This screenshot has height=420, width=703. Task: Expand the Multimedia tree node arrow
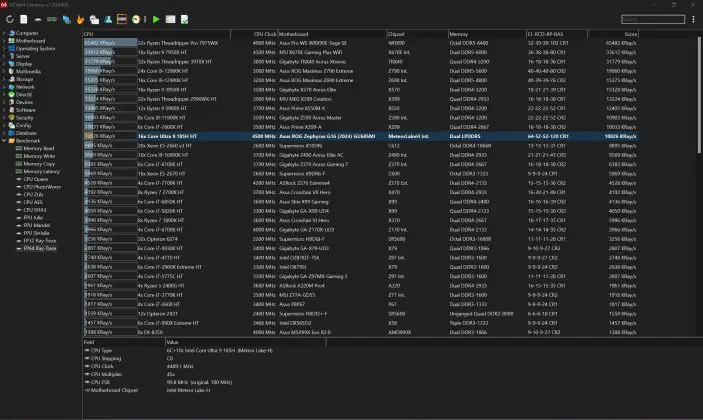(4, 71)
